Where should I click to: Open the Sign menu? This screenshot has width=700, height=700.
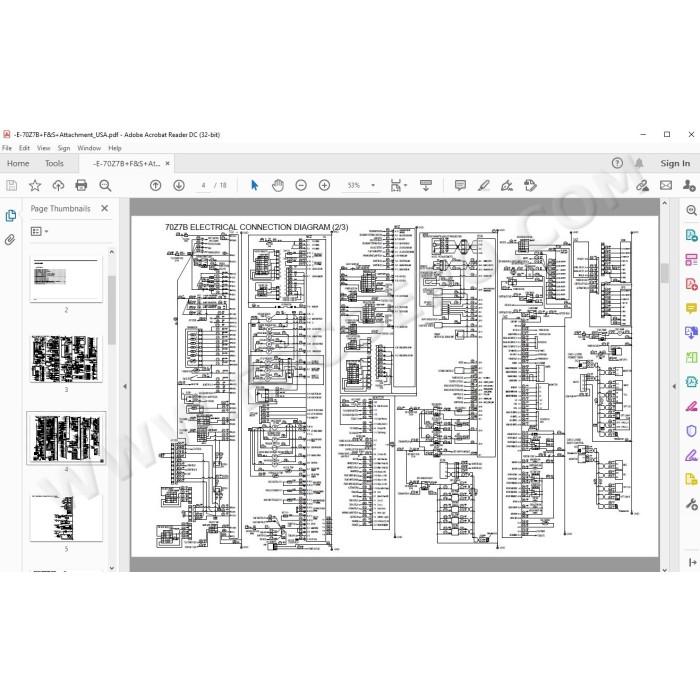64,148
